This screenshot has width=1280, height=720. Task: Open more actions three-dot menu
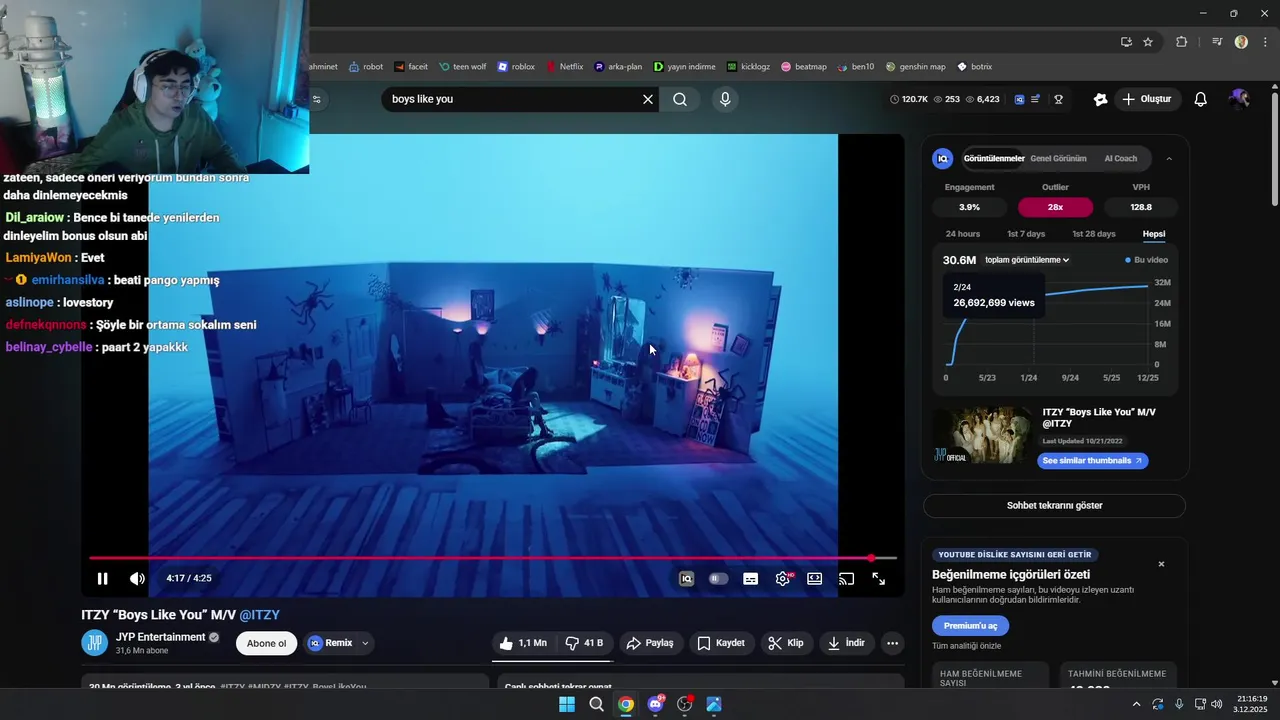[x=893, y=643]
